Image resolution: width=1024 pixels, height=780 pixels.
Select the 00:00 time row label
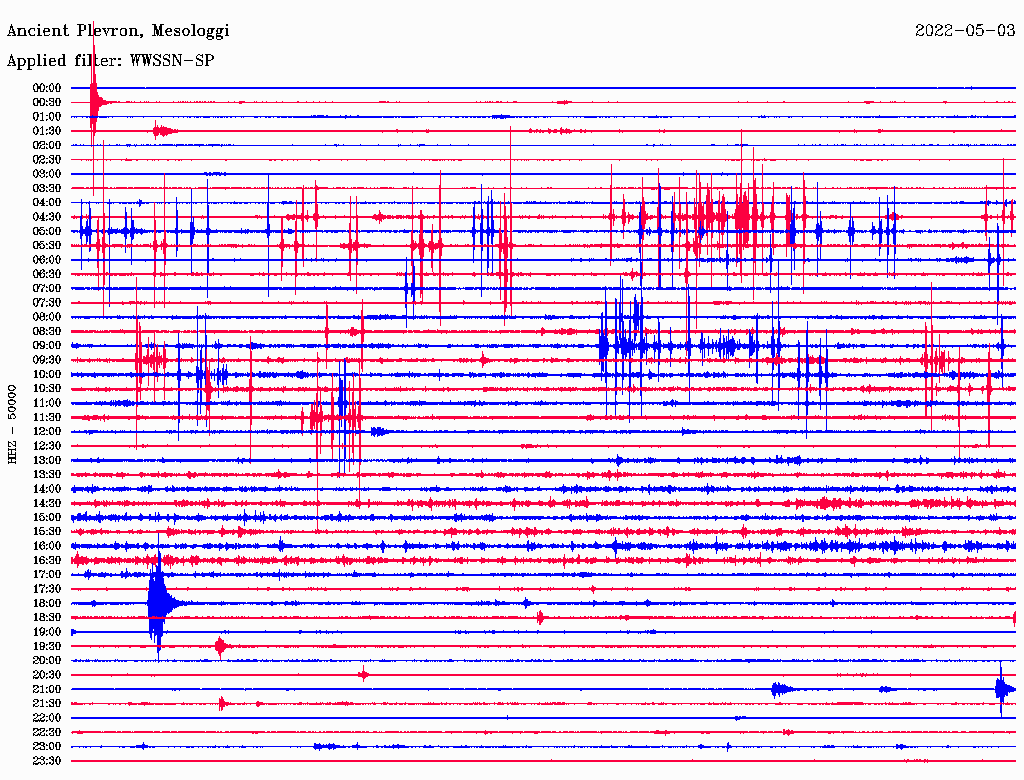tap(47, 88)
